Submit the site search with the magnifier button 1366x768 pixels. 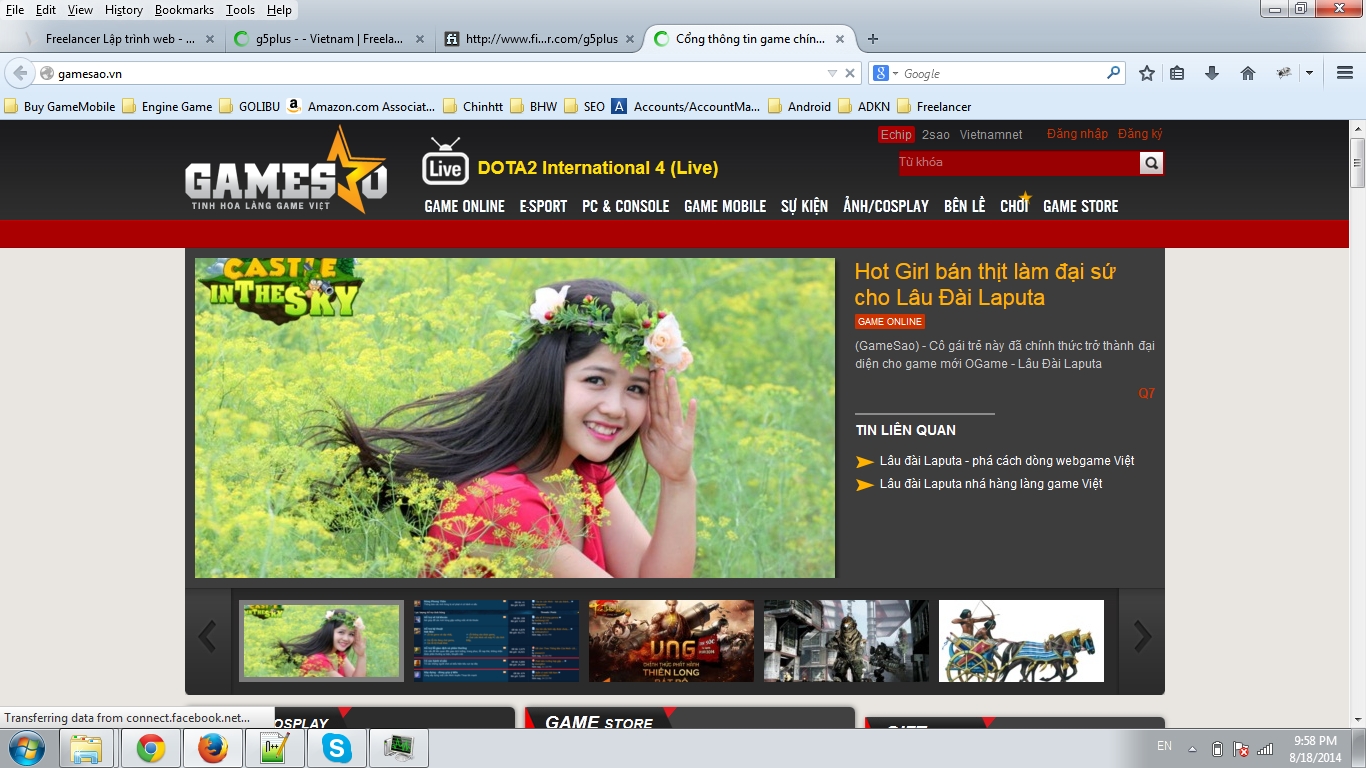click(1151, 163)
